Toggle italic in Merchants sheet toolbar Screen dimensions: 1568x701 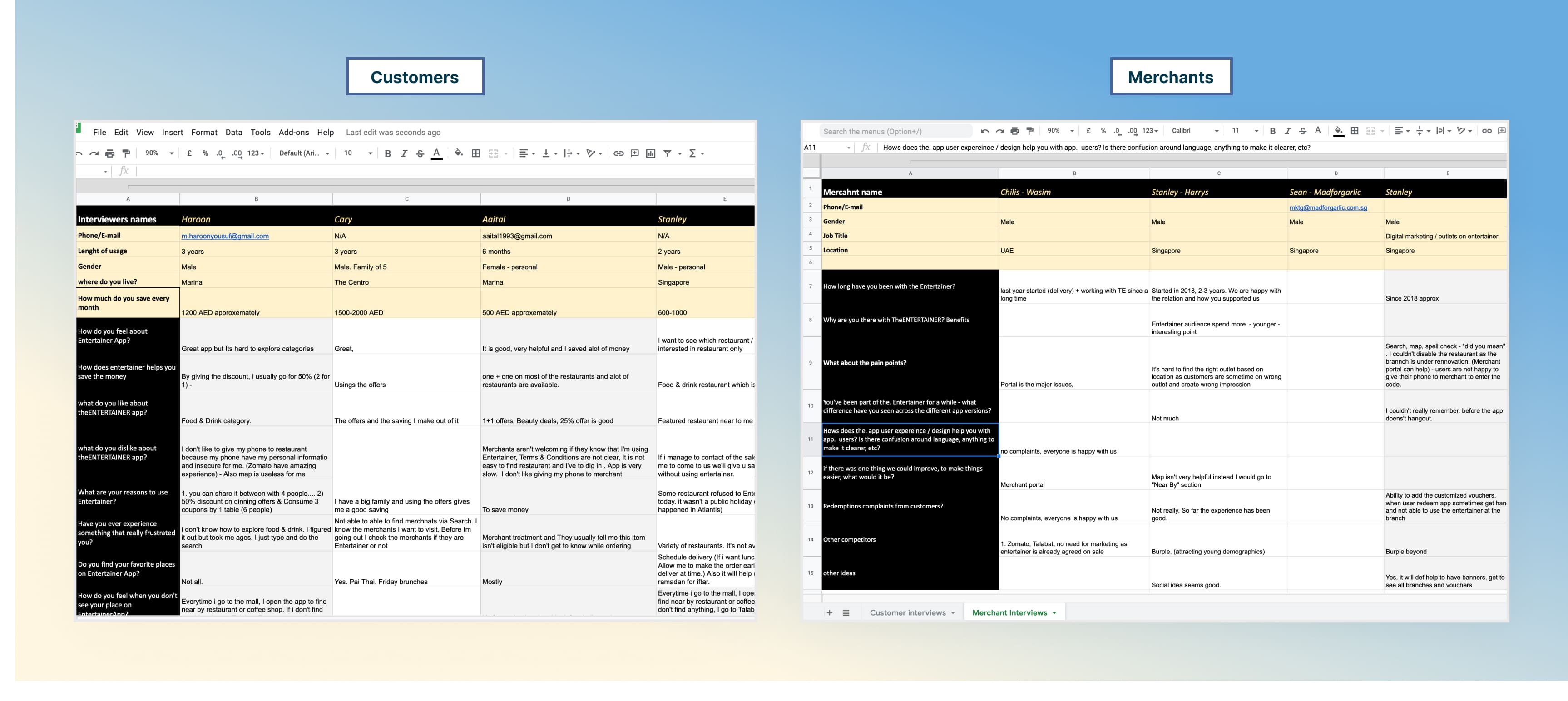(1287, 131)
